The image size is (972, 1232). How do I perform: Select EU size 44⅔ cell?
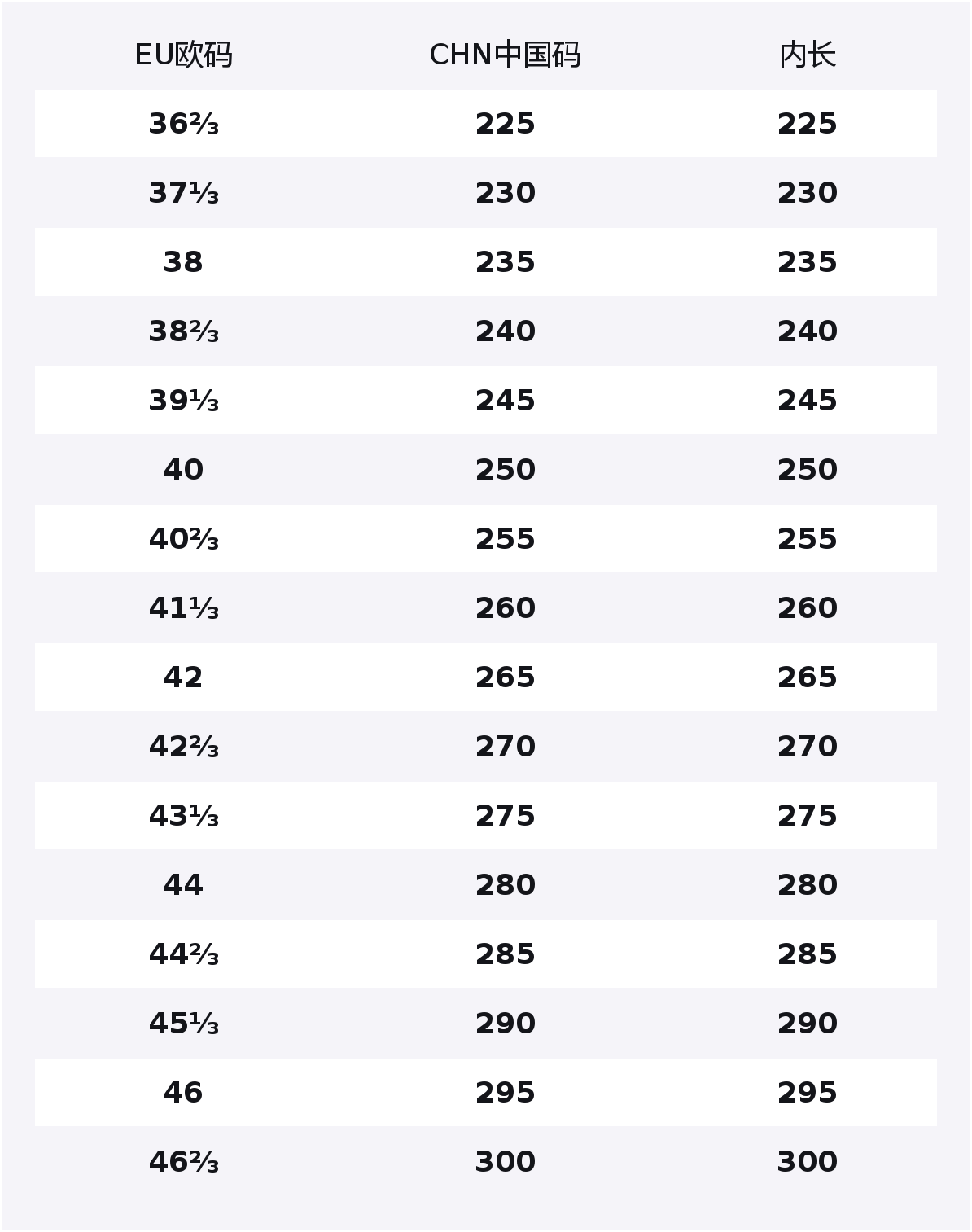click(x=183, y=954)
